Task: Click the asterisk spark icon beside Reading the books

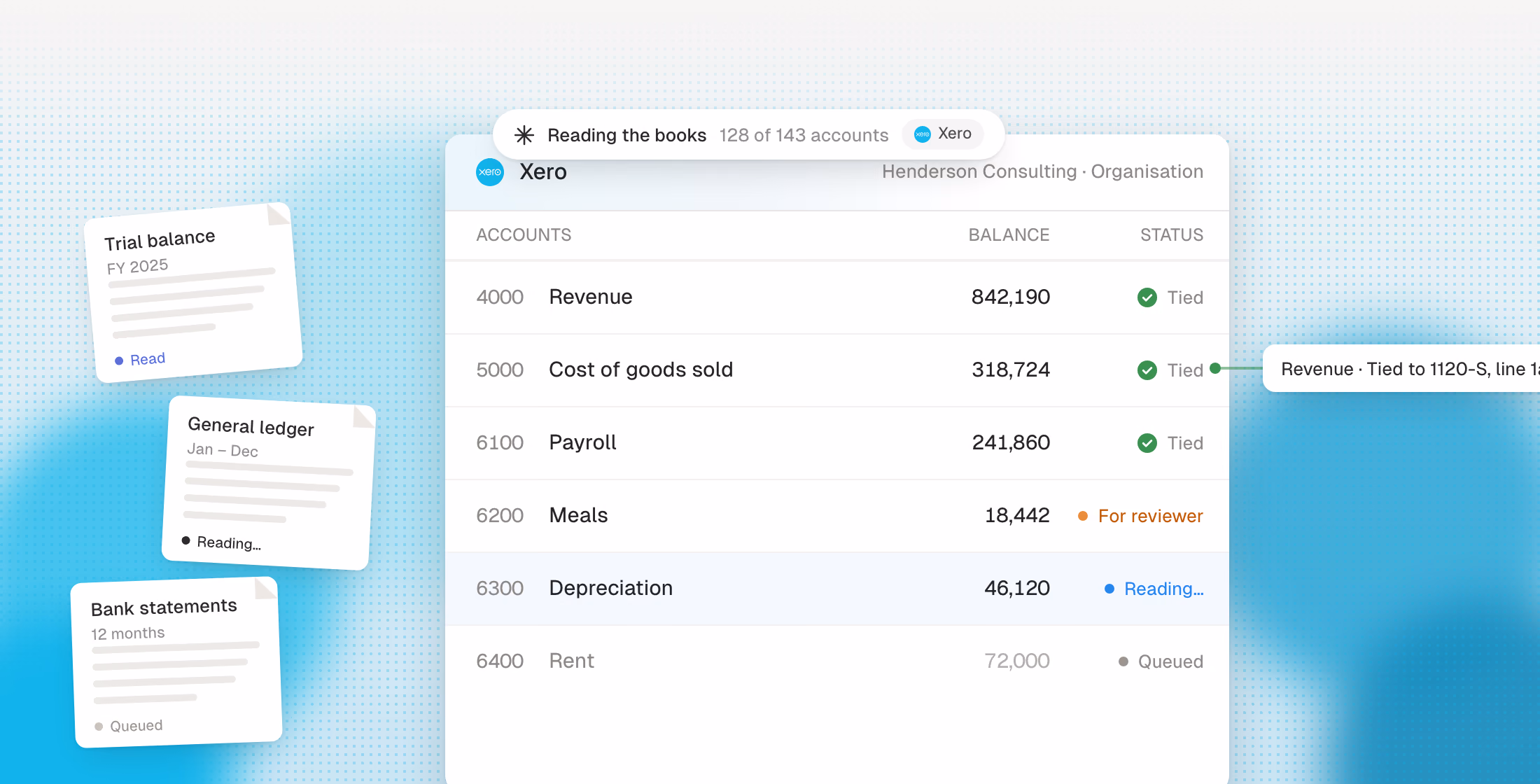Action: point(524,135)
